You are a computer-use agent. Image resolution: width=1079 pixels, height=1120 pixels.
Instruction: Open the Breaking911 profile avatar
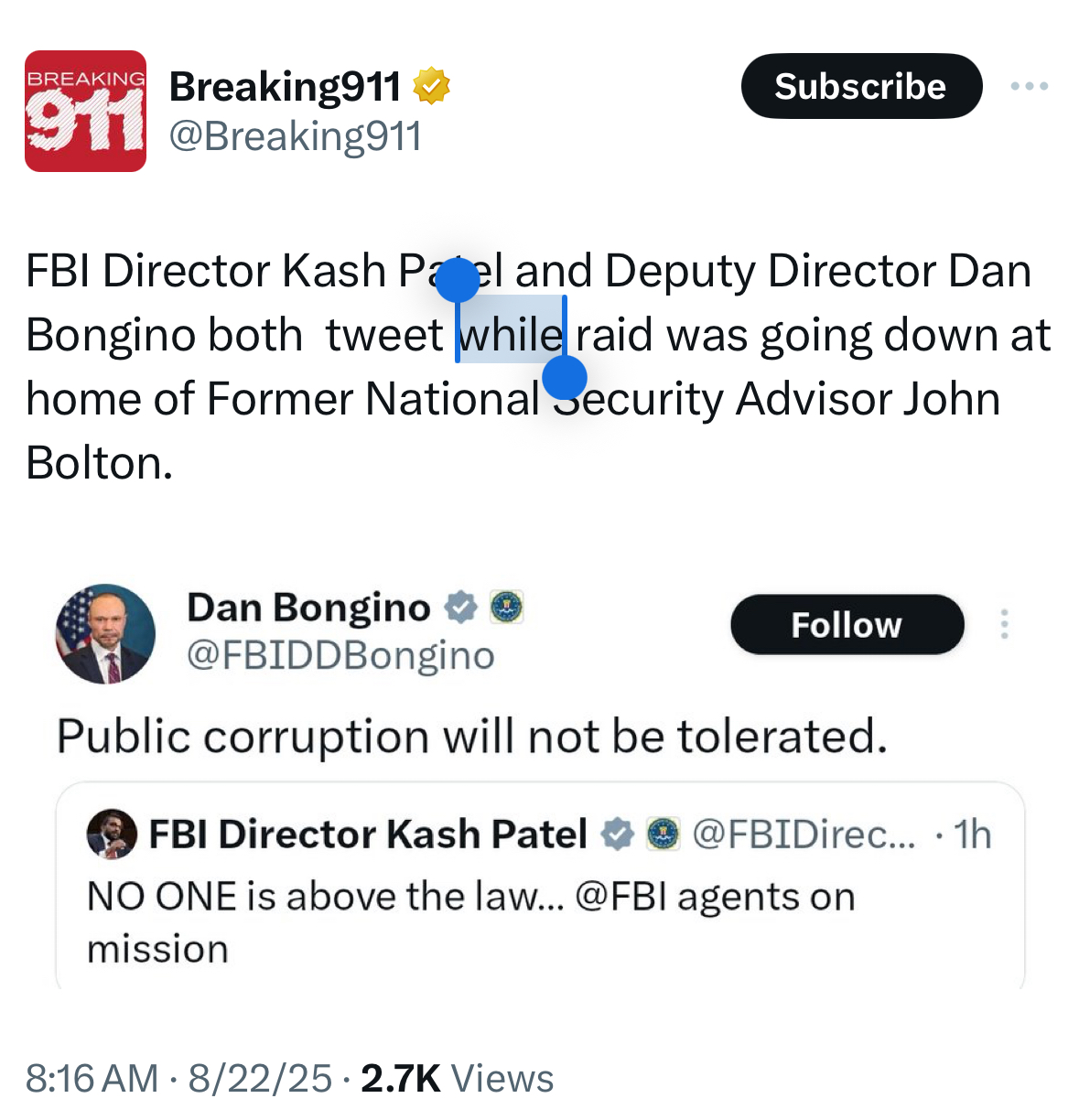[85, 111]
